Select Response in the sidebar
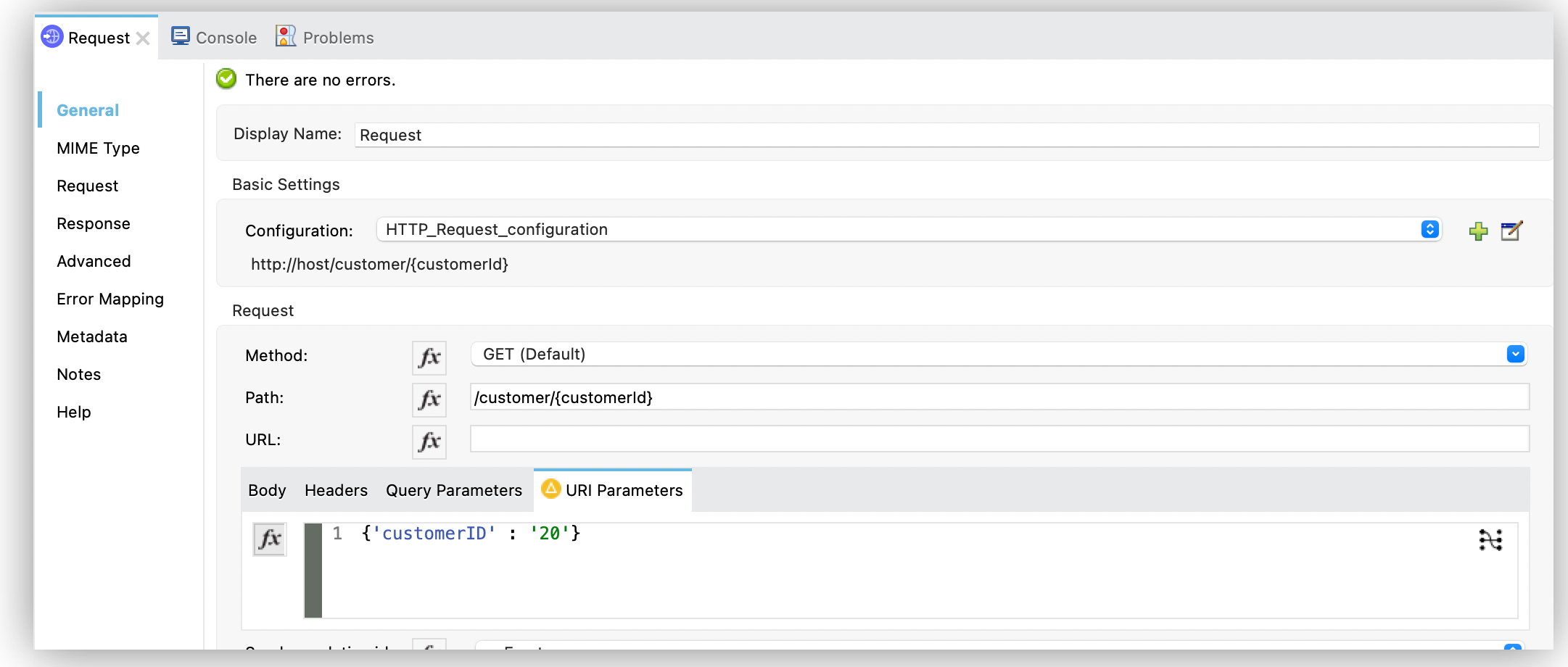Screen dimensions: 1568x667 [94, 224]
